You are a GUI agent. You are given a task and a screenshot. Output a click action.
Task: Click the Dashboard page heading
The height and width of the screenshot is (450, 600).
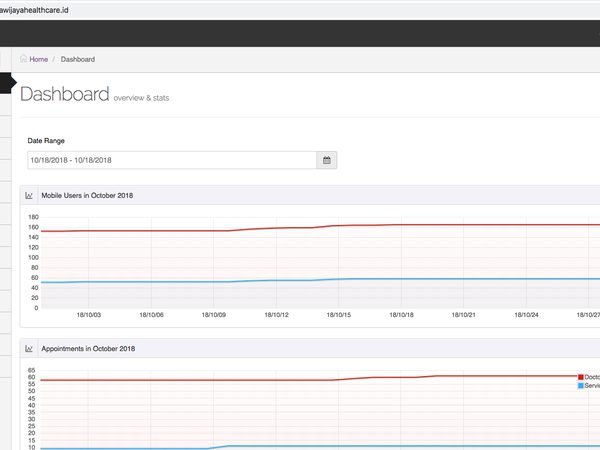(65, 94)
